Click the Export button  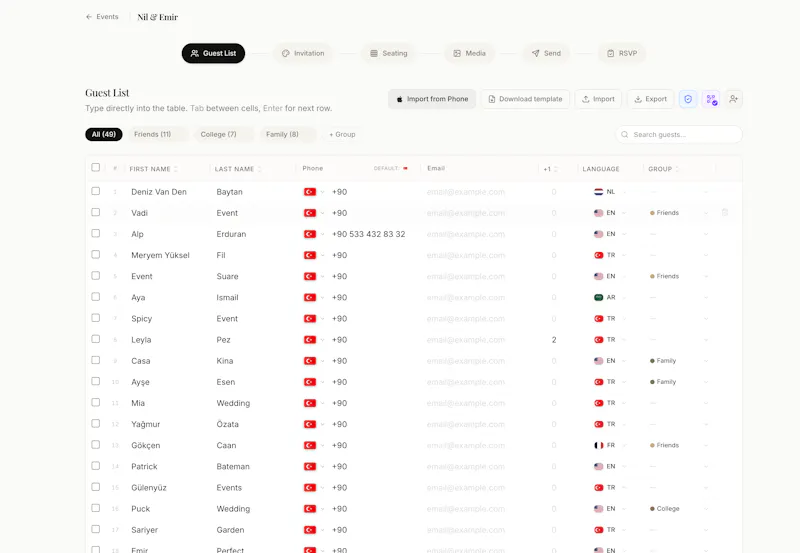tap(651, 99)
